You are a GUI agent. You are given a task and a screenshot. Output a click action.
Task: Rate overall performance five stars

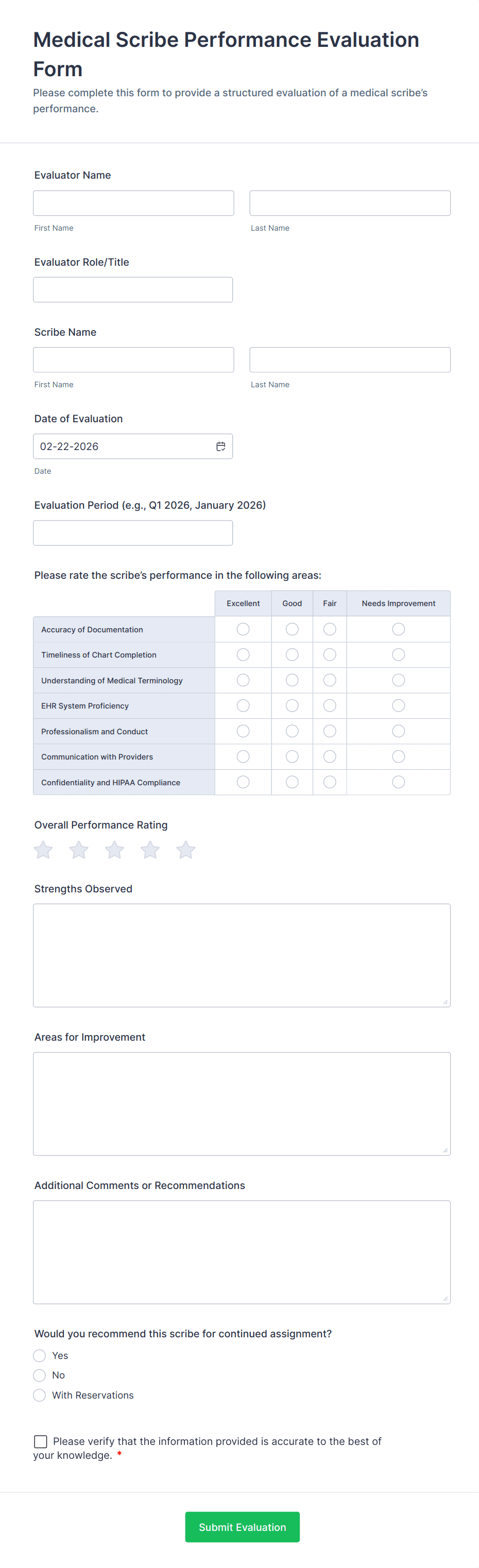coord(185,850)
